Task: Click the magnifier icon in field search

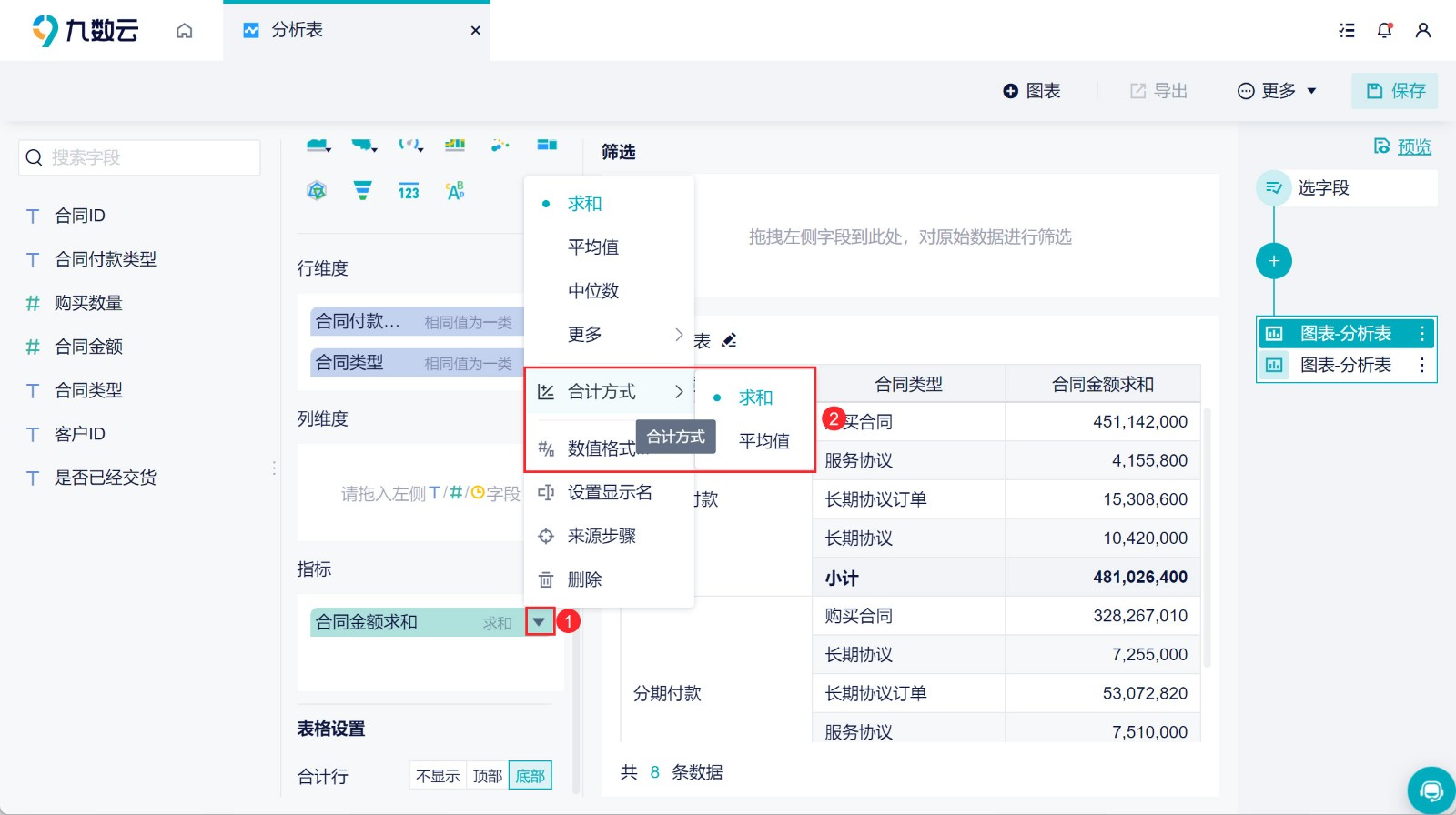Action: pyautogui.click(x=35, y=157)
